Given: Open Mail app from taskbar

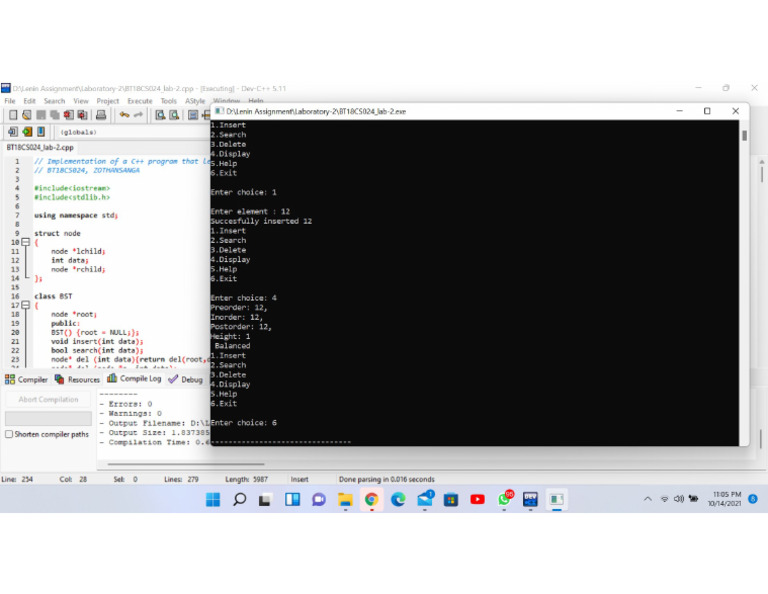Looking at the screenshot, I should click(x=425, y=499).
